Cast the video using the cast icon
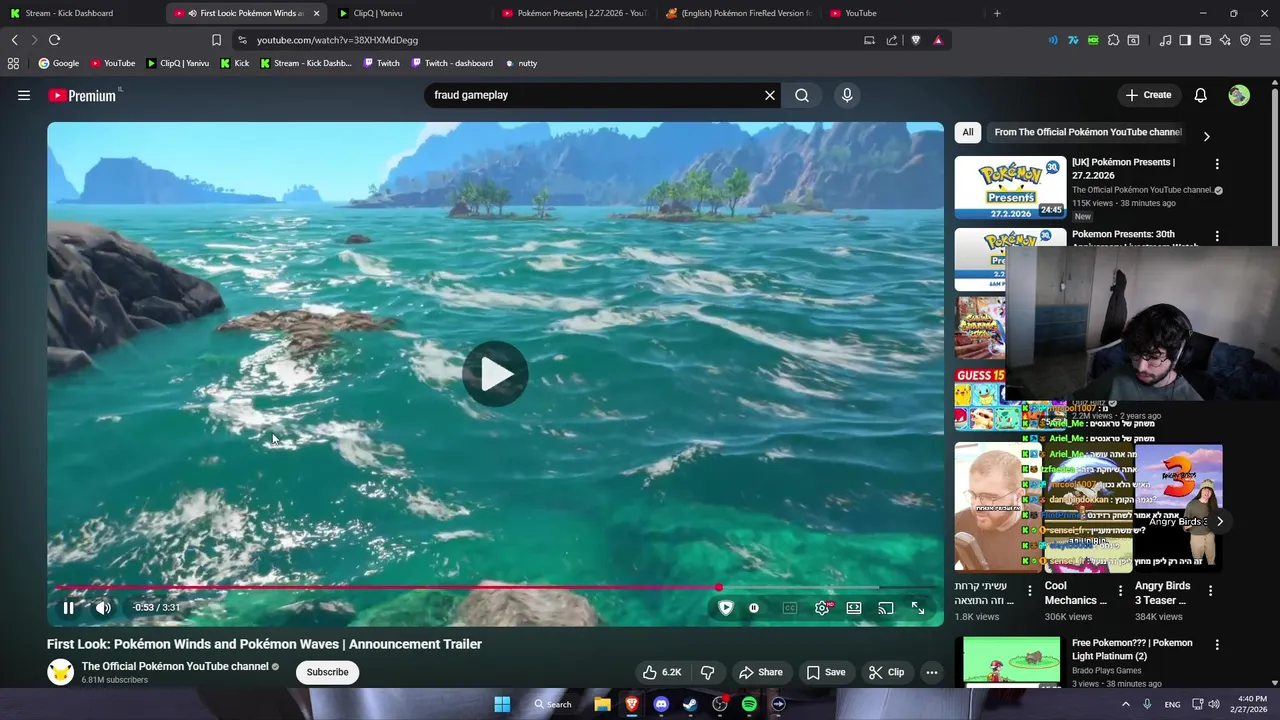The width and height of the screenshot is (1280, 720). [886, 607]
